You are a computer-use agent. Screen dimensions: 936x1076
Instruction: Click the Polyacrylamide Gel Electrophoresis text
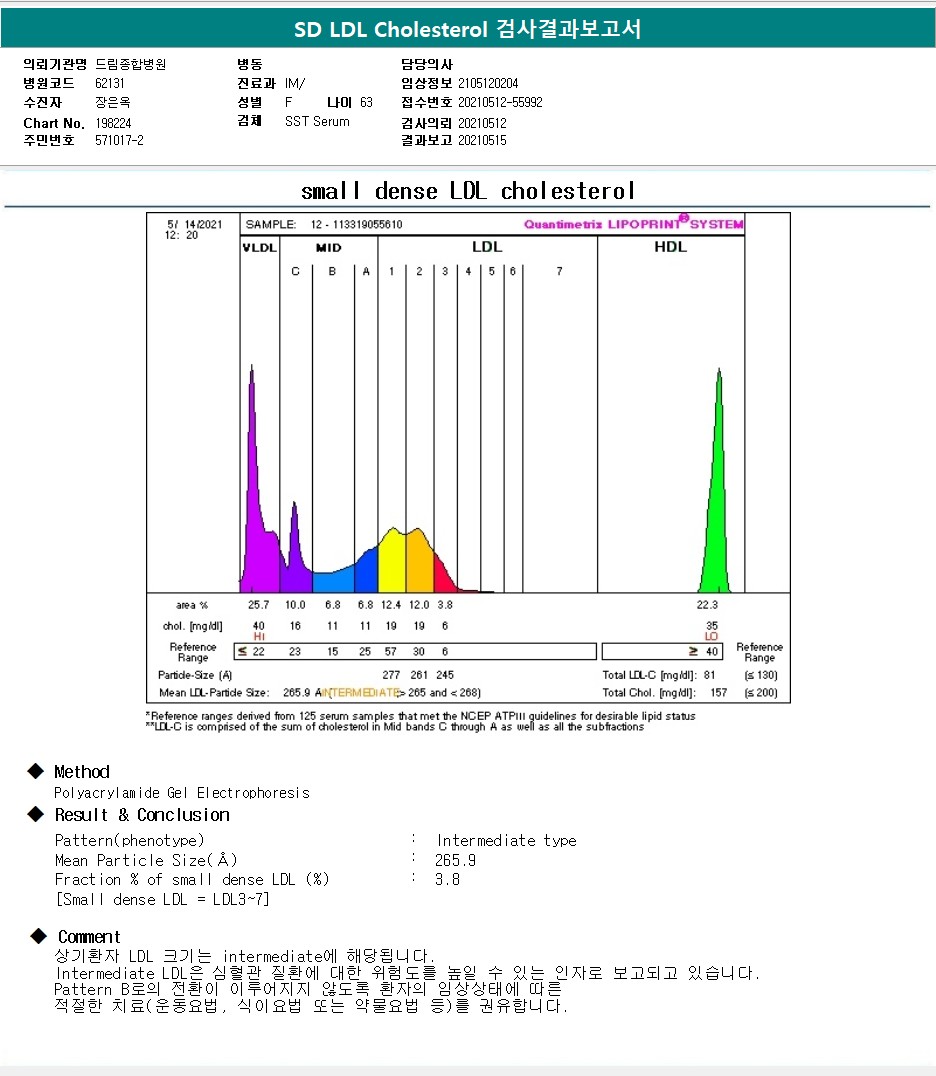(182, 793)
